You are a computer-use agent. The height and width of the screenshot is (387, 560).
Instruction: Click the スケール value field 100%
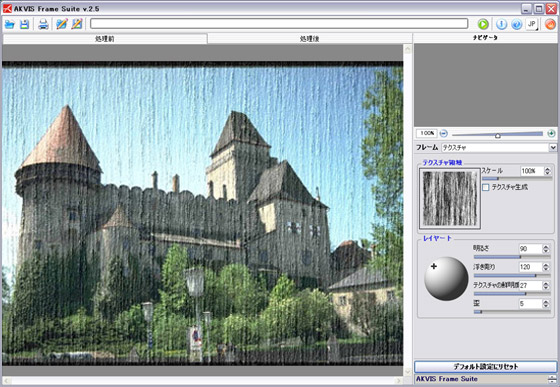[x=532, y=171]
